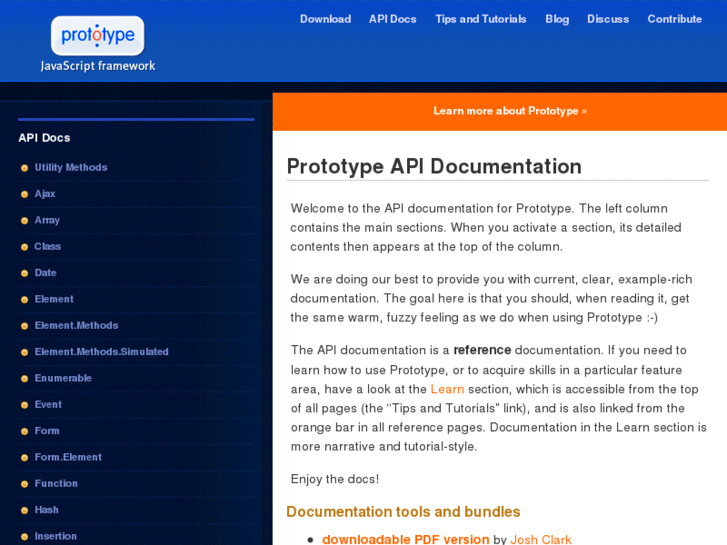727x545 pixels.
Task: Open the Blog link
Action: (557, 19)
